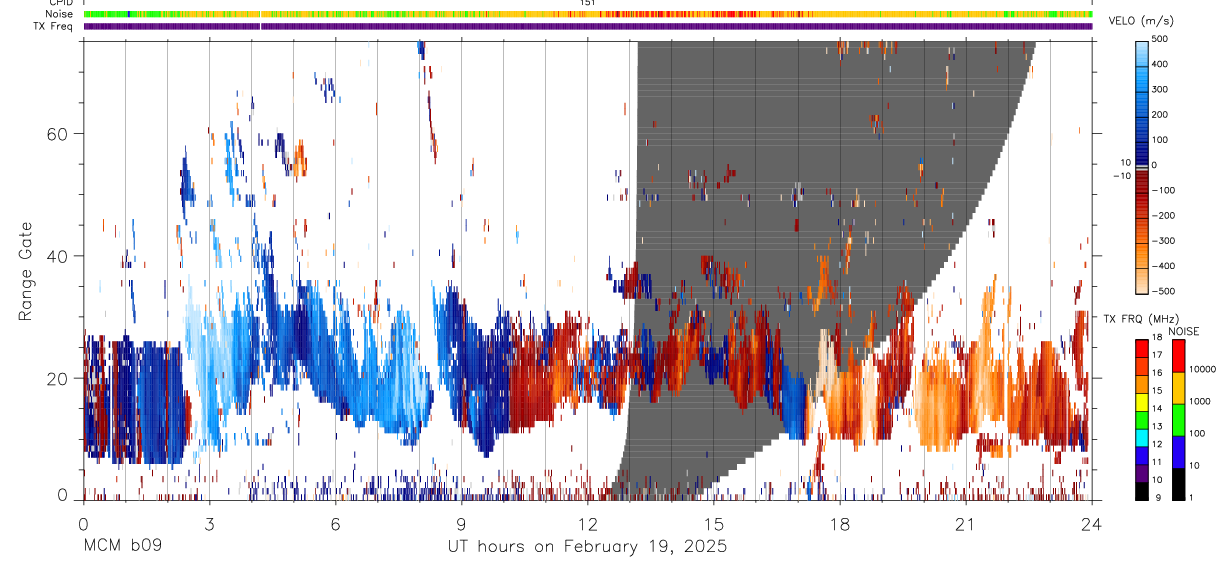Viewport: 1228px width, 567px height.
Task: Select the 'TX FRQ (MHz)' legend title
Action: pos(1140,318)
